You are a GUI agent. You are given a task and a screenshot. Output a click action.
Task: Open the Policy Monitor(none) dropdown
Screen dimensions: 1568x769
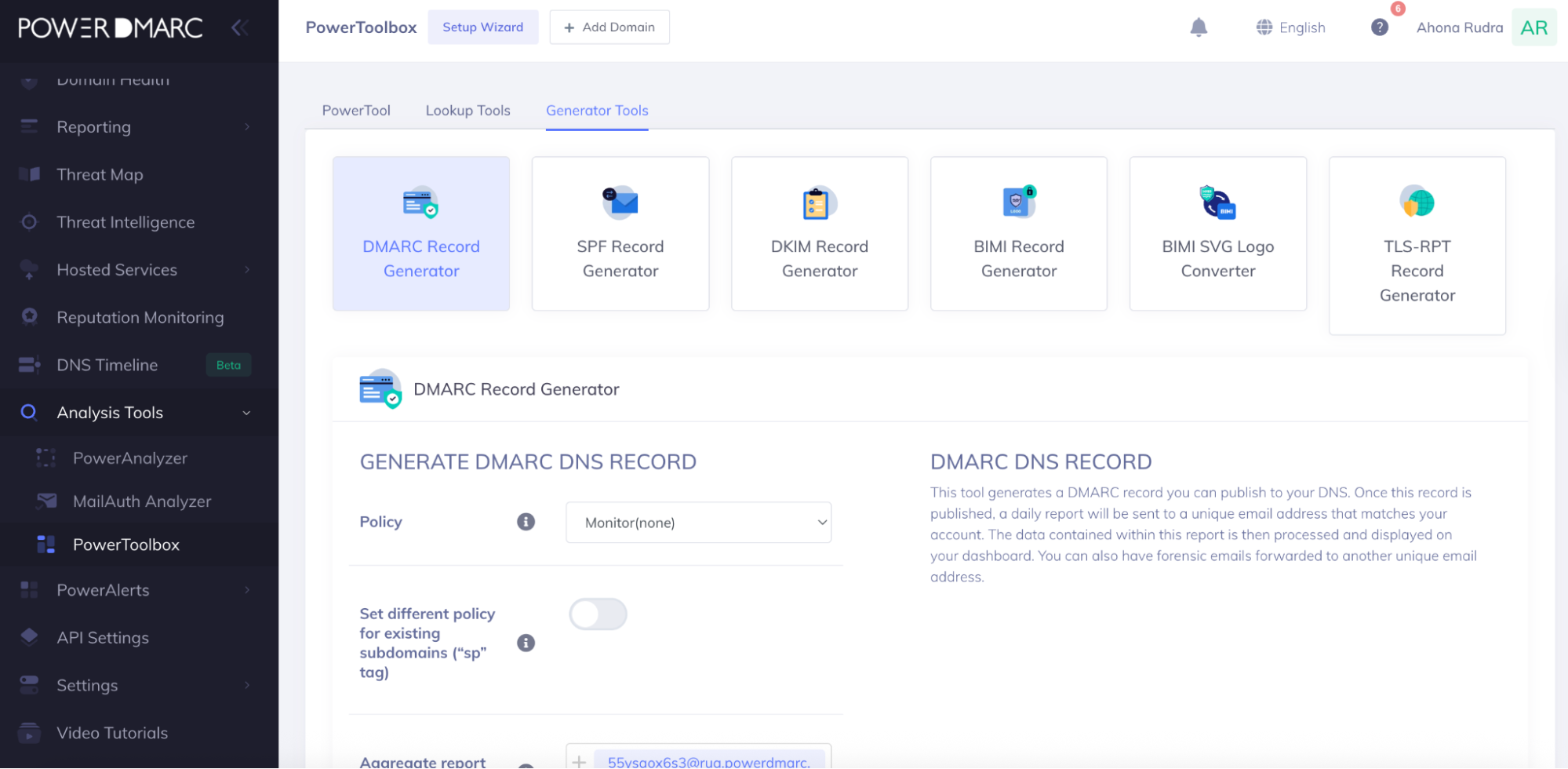(697, 522)
